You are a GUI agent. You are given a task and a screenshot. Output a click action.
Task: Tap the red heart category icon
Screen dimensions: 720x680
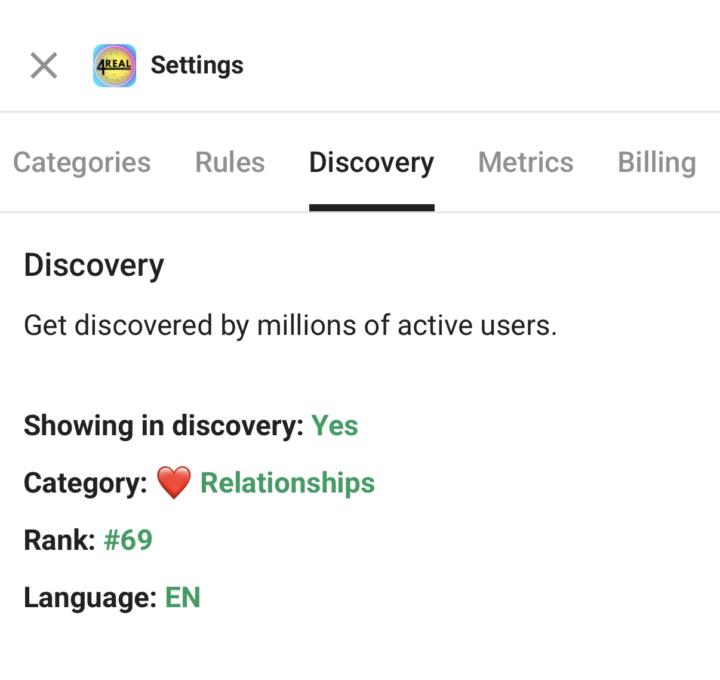pos(174,484)
